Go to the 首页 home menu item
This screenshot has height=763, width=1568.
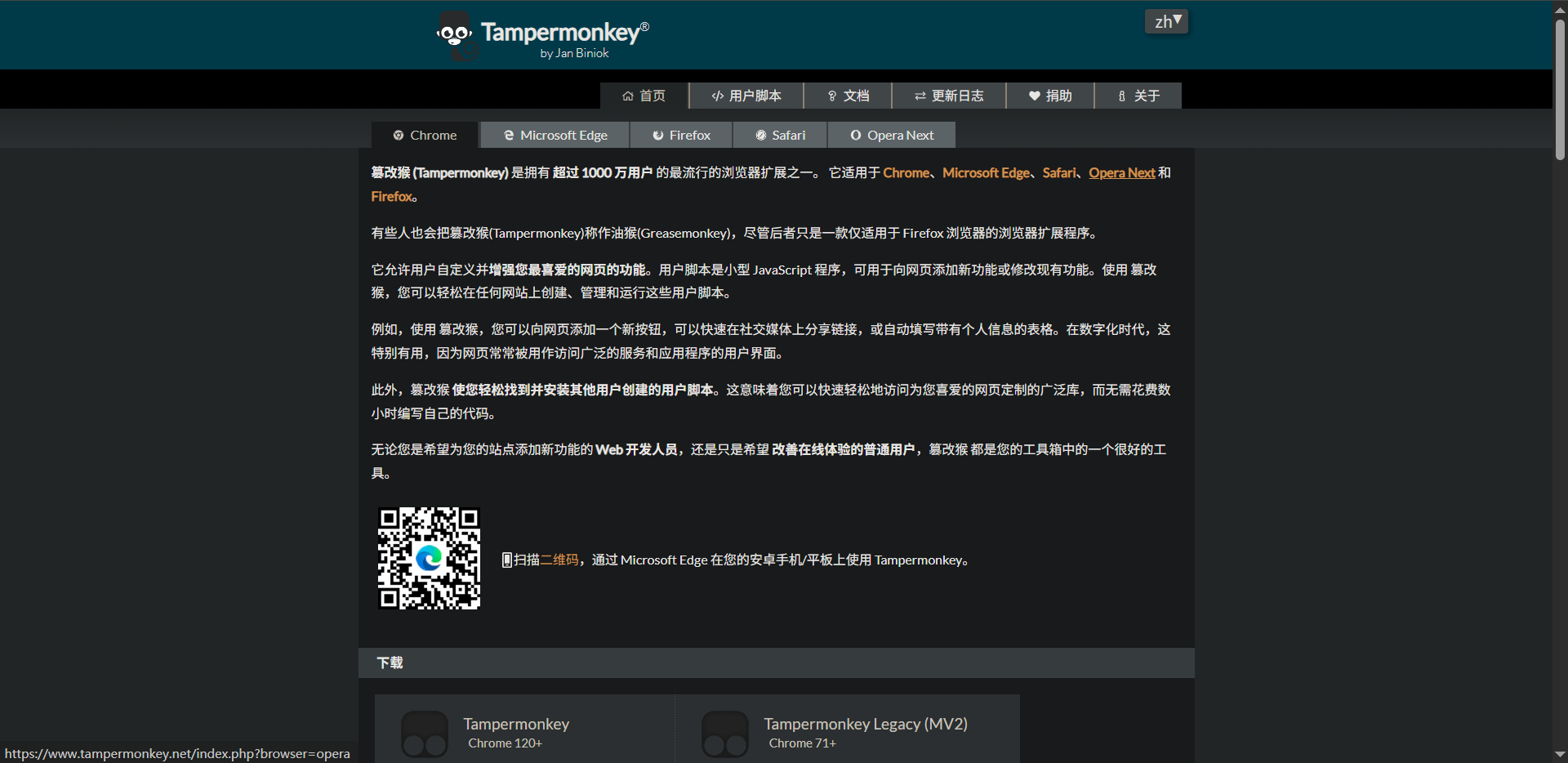pyautogui.click(x=644, y=96)
